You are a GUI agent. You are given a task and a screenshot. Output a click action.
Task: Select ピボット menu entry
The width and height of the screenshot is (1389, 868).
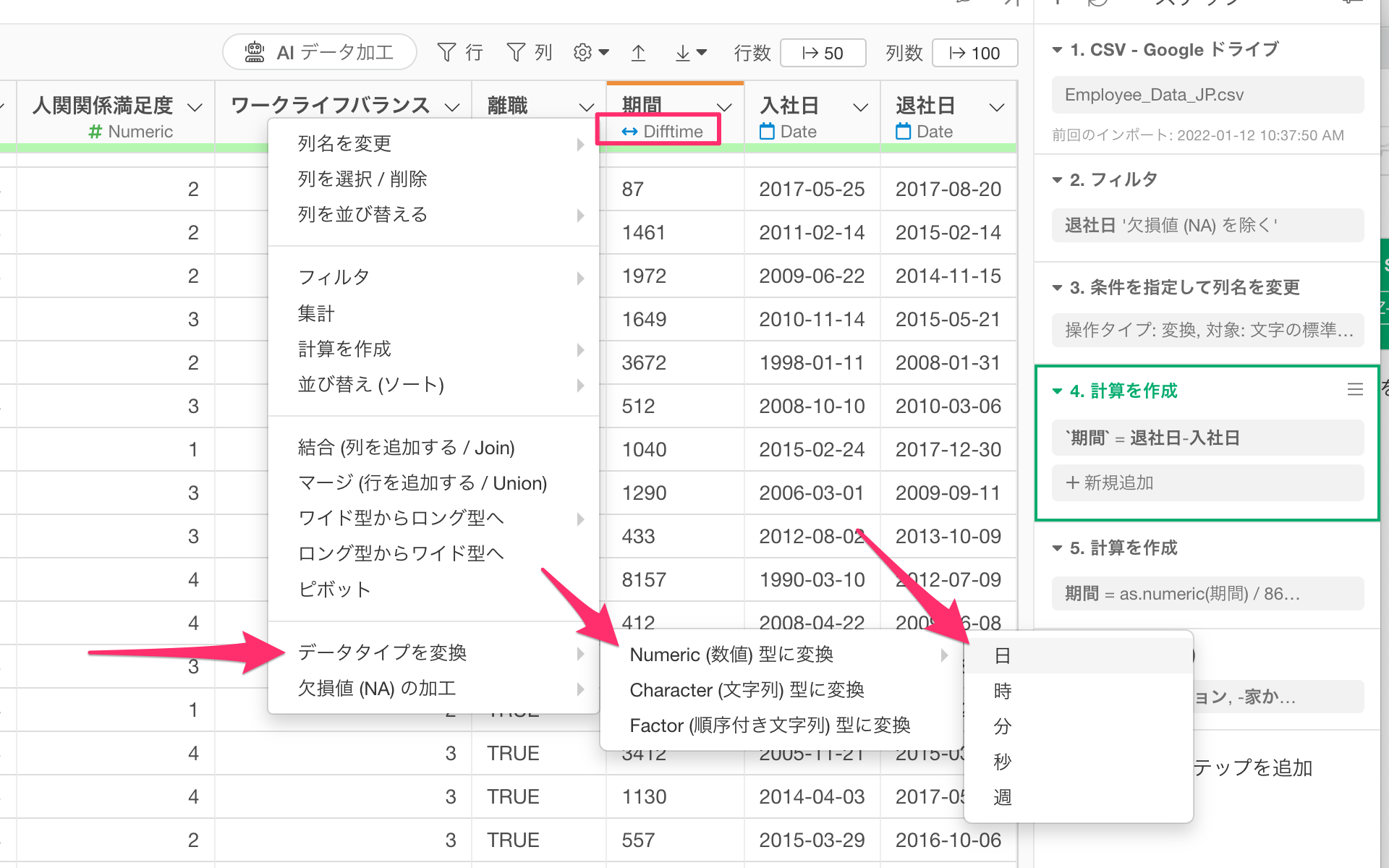(433, 589)
